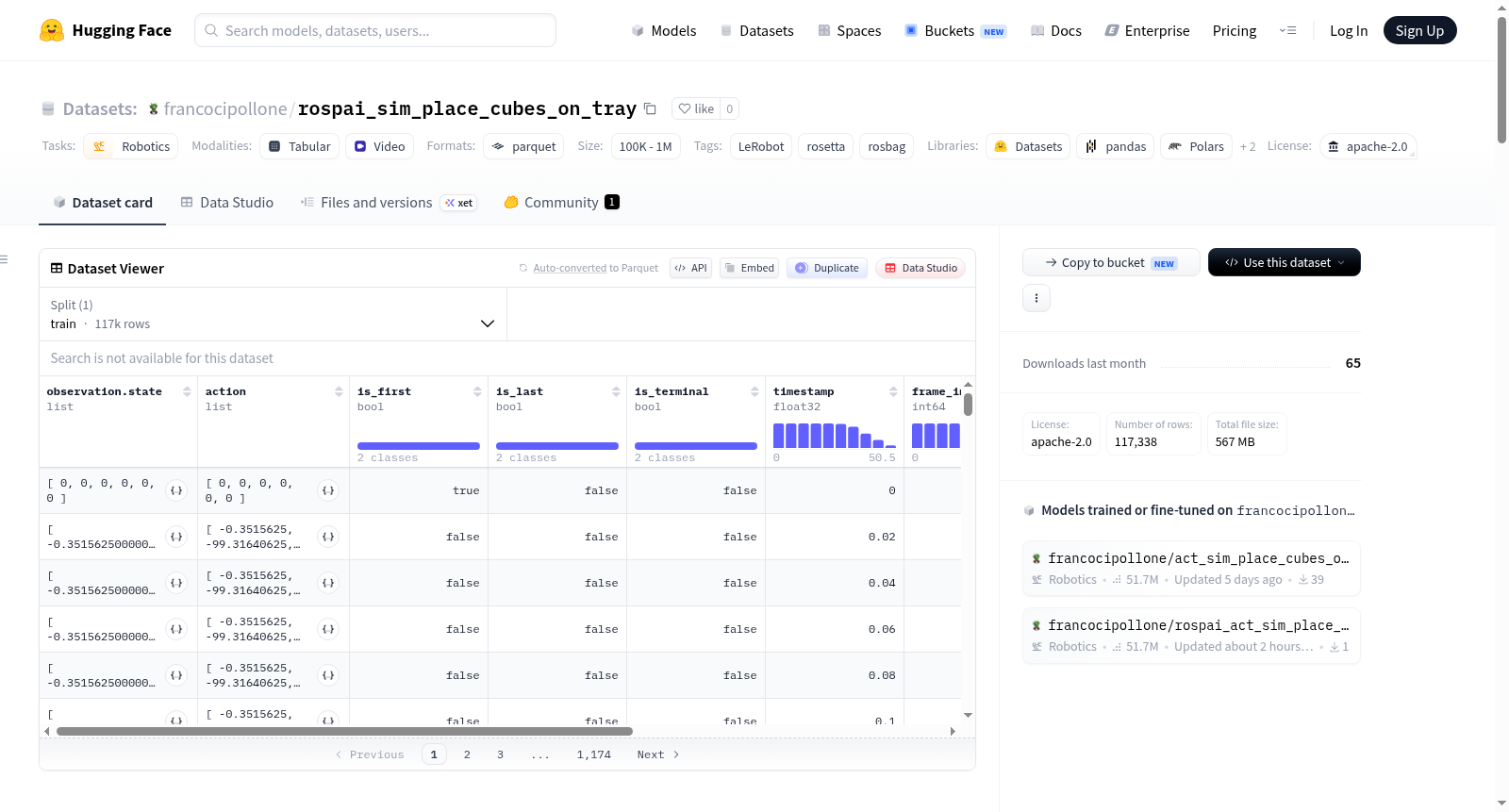Switch to the Data Studio tab

pyautogui.click(x=227, y=203)
